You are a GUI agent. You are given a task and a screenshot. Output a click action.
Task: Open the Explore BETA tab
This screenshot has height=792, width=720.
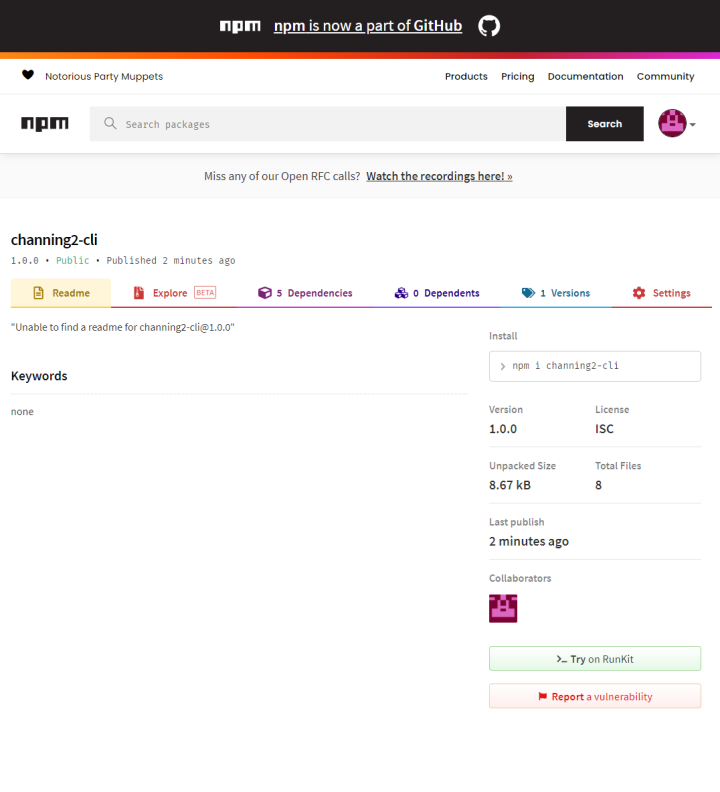click(x=174, y=293)
